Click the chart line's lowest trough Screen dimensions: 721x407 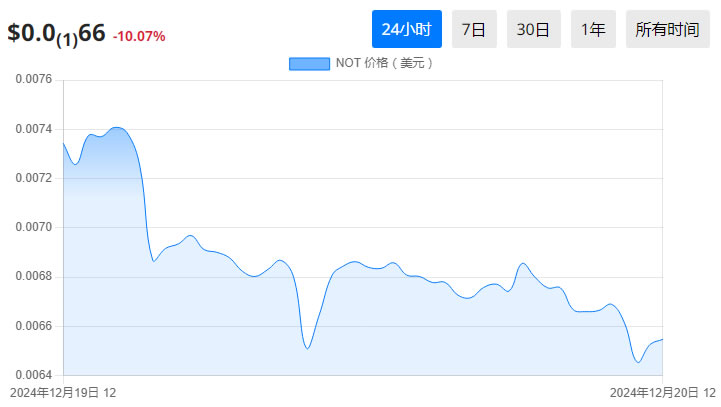tap(638, 362)
